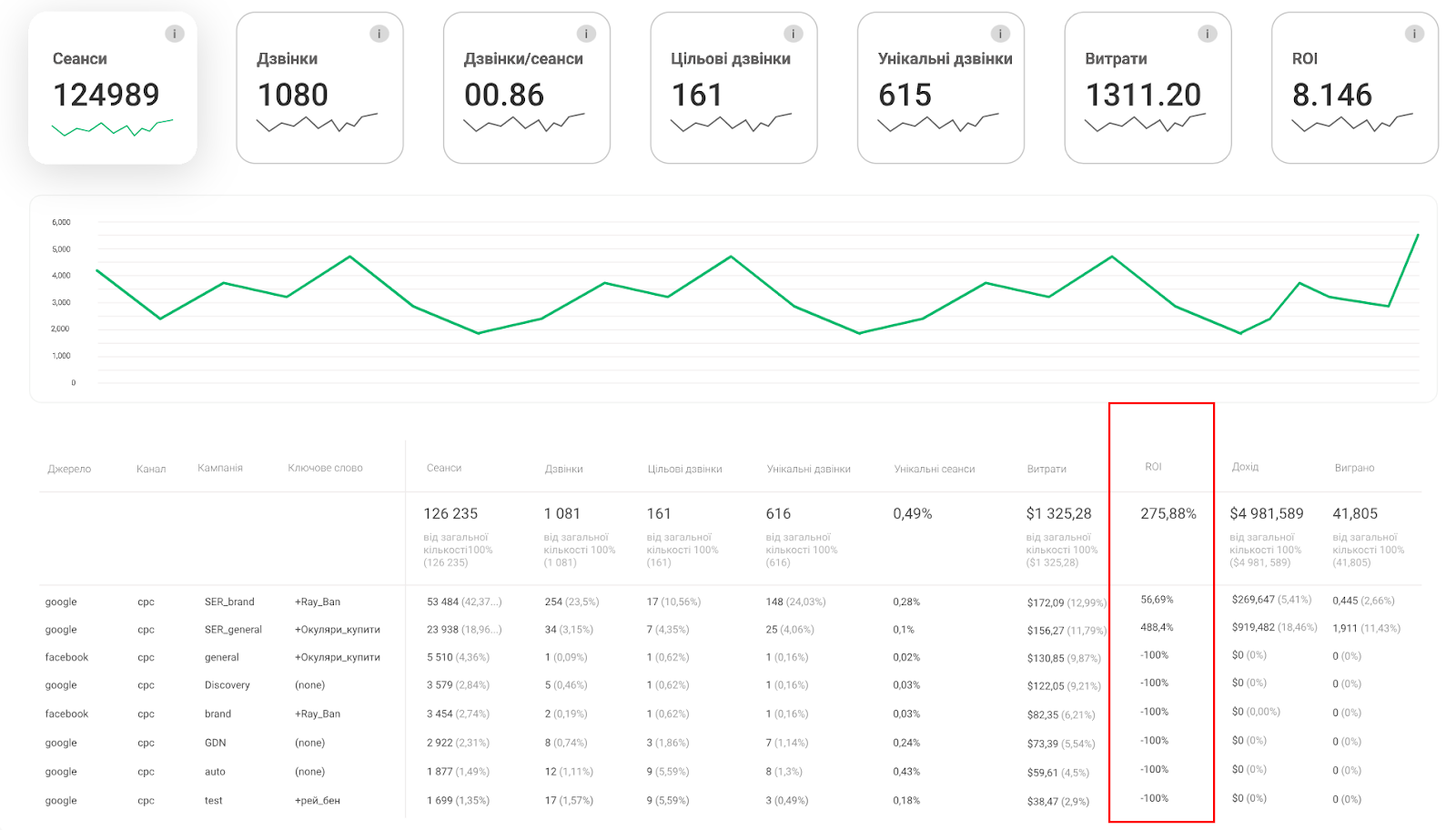Viewport: 1456px width, 830px height.
Task: Click income value $269,647 (5,41%)
Action: (x=1271, y=600)
